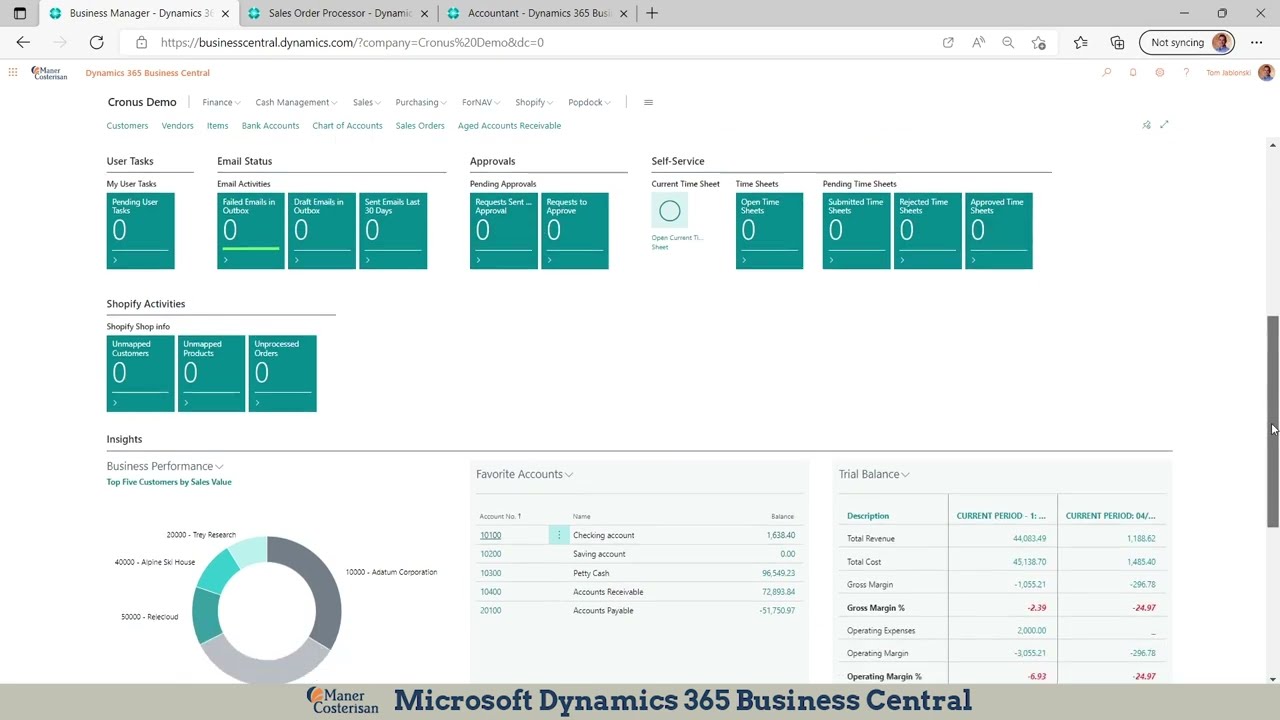1280x720 pixels.
Task: Click row options dots for Checking account
Action: coord(559,535)
